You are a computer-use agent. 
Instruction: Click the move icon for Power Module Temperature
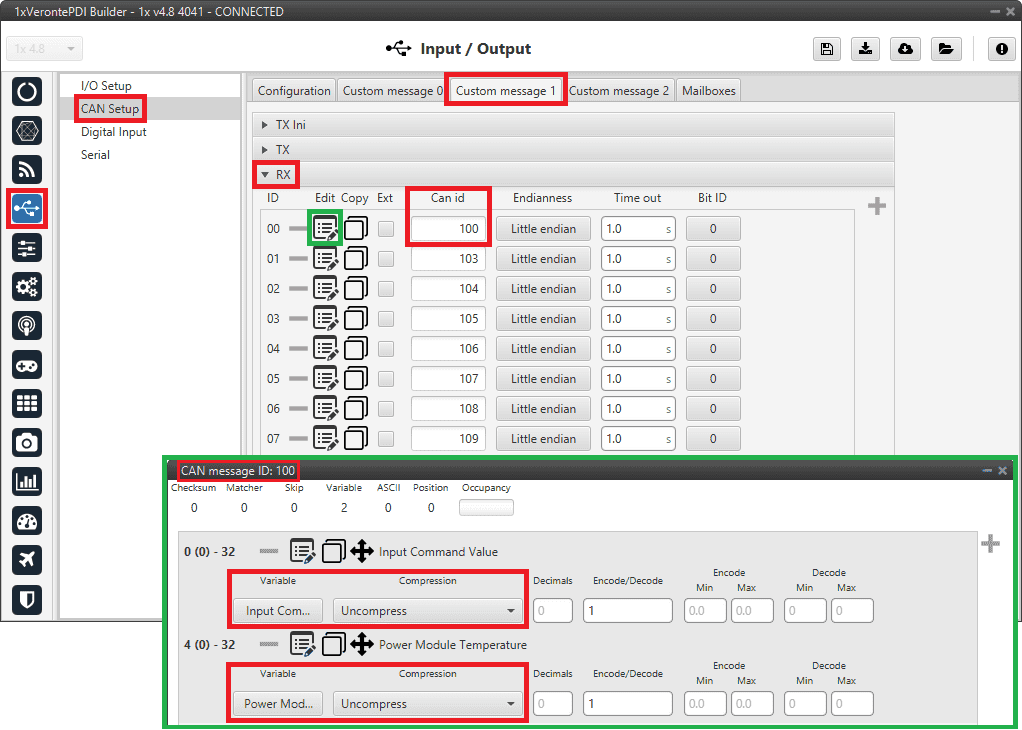pos(362,644)
